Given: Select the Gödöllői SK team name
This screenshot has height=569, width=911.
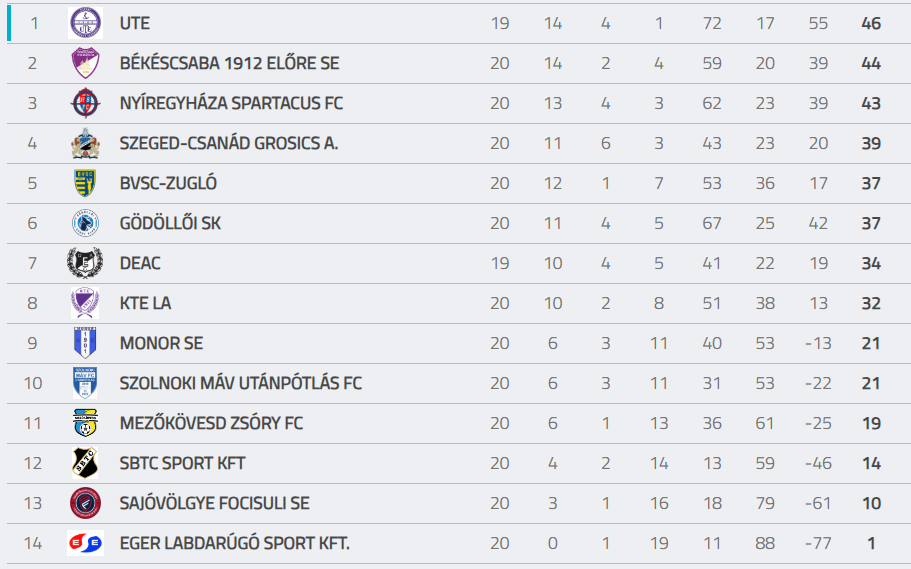Looking at the screenshot, I should (170, 223).
